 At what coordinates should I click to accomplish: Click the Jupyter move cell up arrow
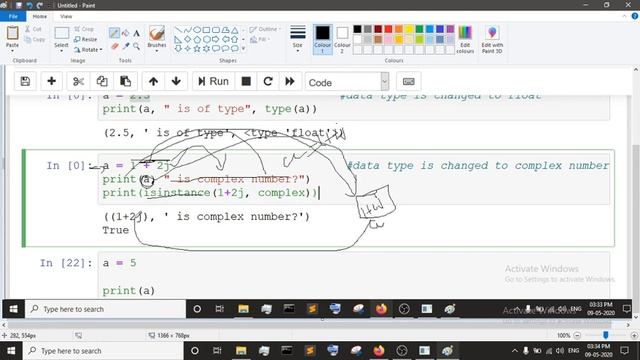(153, 81)
